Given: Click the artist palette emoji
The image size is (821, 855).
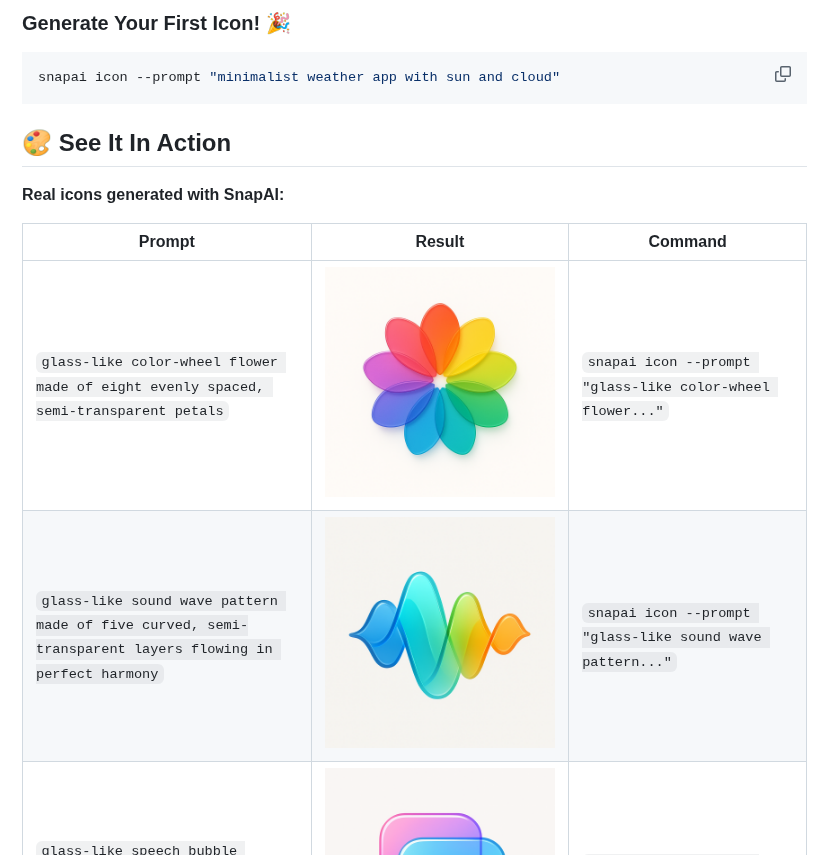Looking at the screenshot, I should pyautogui.click(x=37, y=143).
